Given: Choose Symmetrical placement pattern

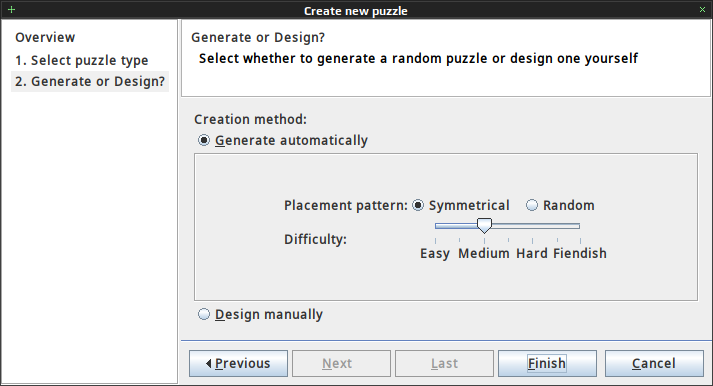Looking at the screenshot, I should pyautogui.click(x=418, y=205).
